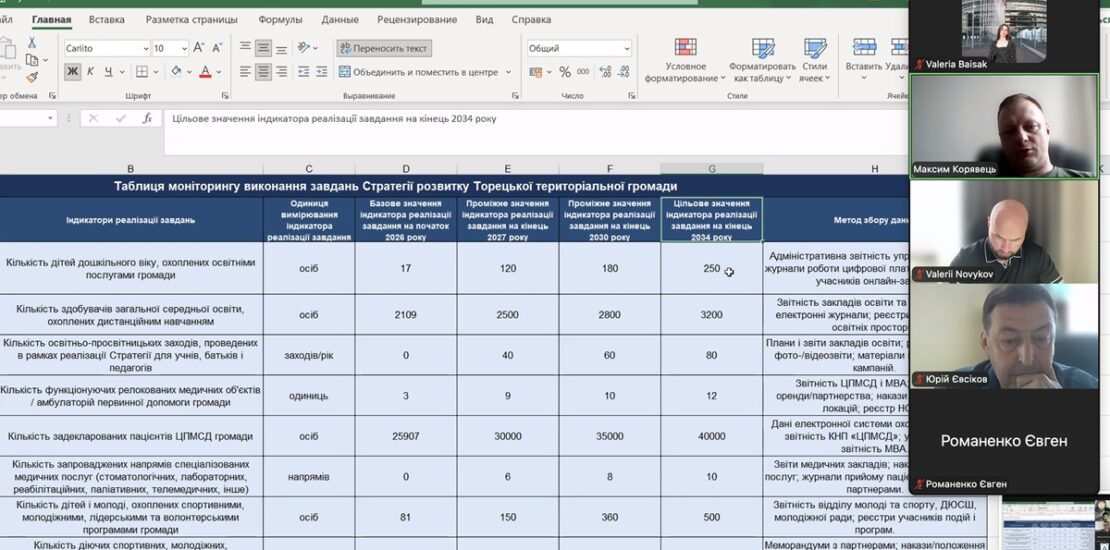Decrease decimal places
This screenshot has height=550, width=1110.
(624, 71)
